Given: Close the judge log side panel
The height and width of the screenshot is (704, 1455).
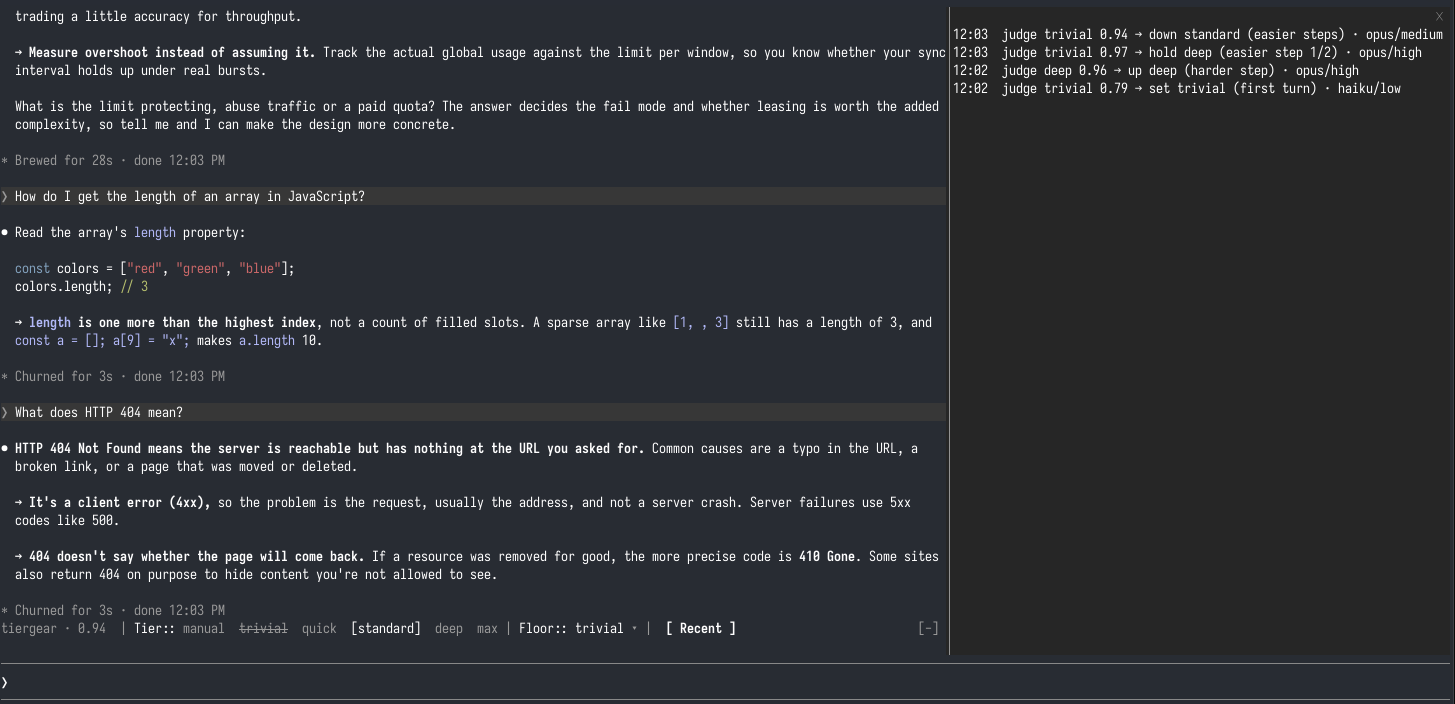Looking at the screenshot, I should pyautogui.click(x=1439, y=16).
